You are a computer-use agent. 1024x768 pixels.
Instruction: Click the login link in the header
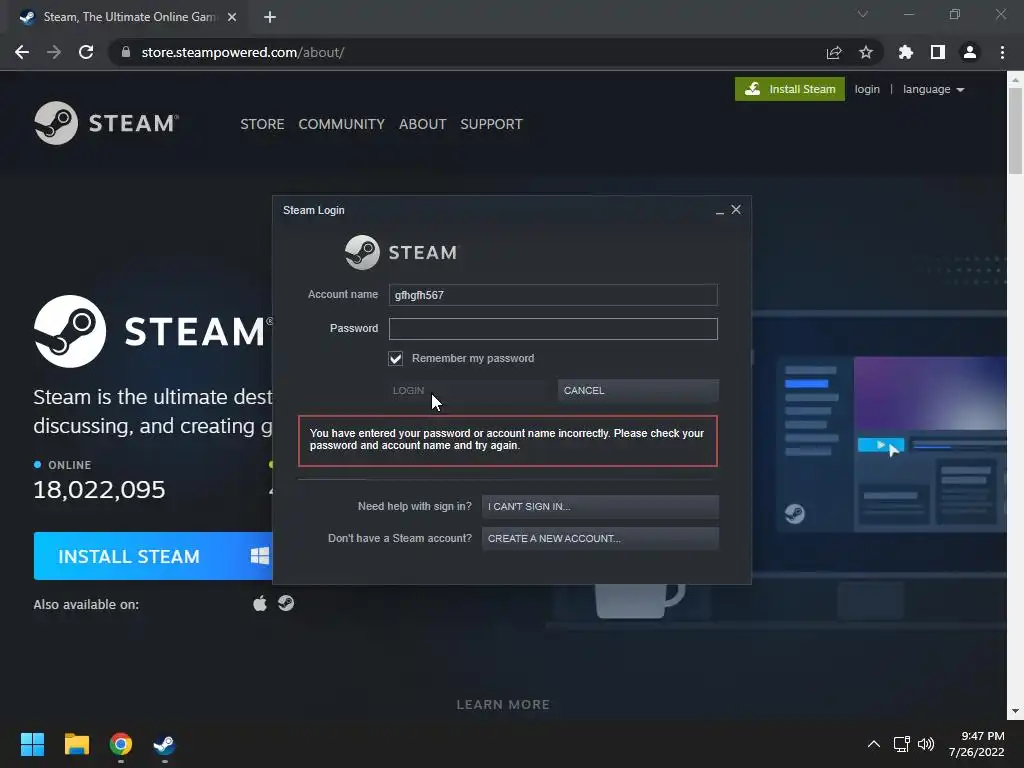click(x=867, y=89)
